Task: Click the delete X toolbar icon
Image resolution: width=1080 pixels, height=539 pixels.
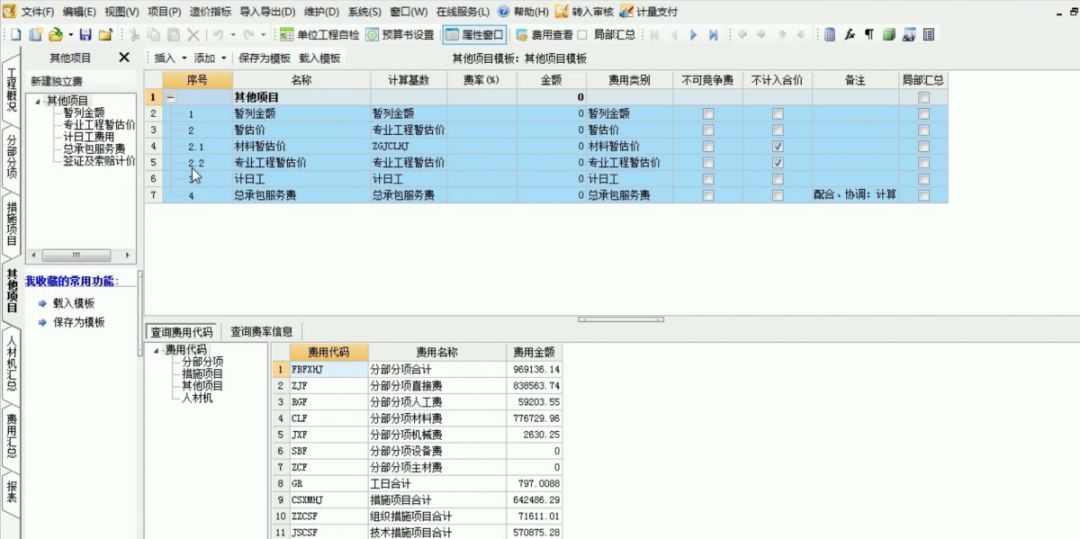Action: click(194, 34)
